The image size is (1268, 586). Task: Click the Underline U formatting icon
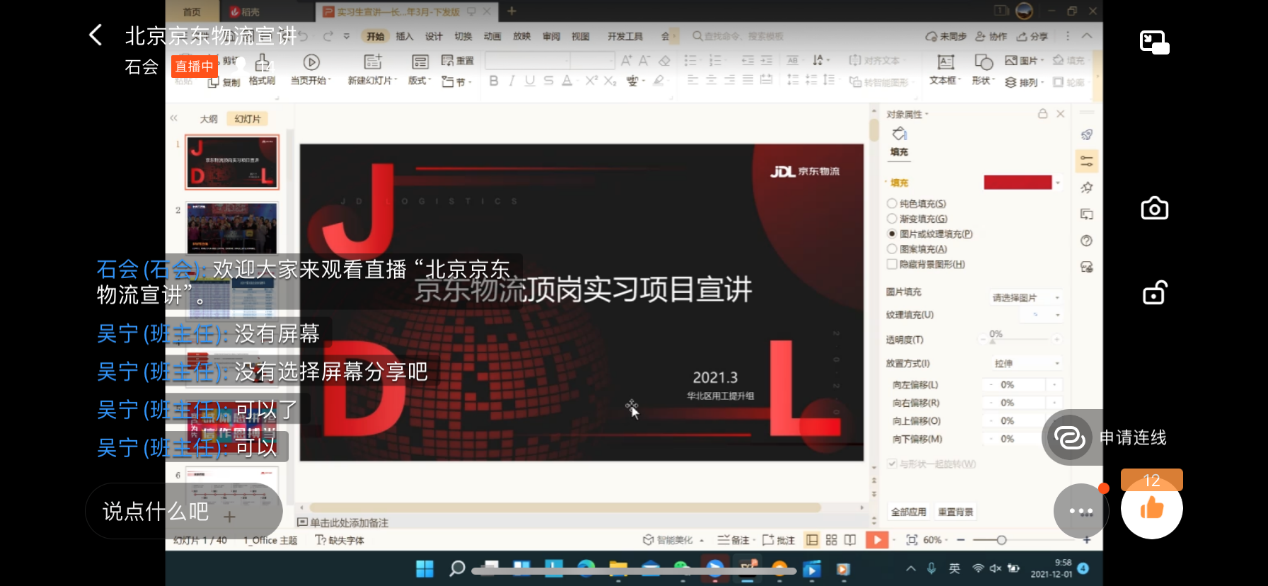pos(530,81)
